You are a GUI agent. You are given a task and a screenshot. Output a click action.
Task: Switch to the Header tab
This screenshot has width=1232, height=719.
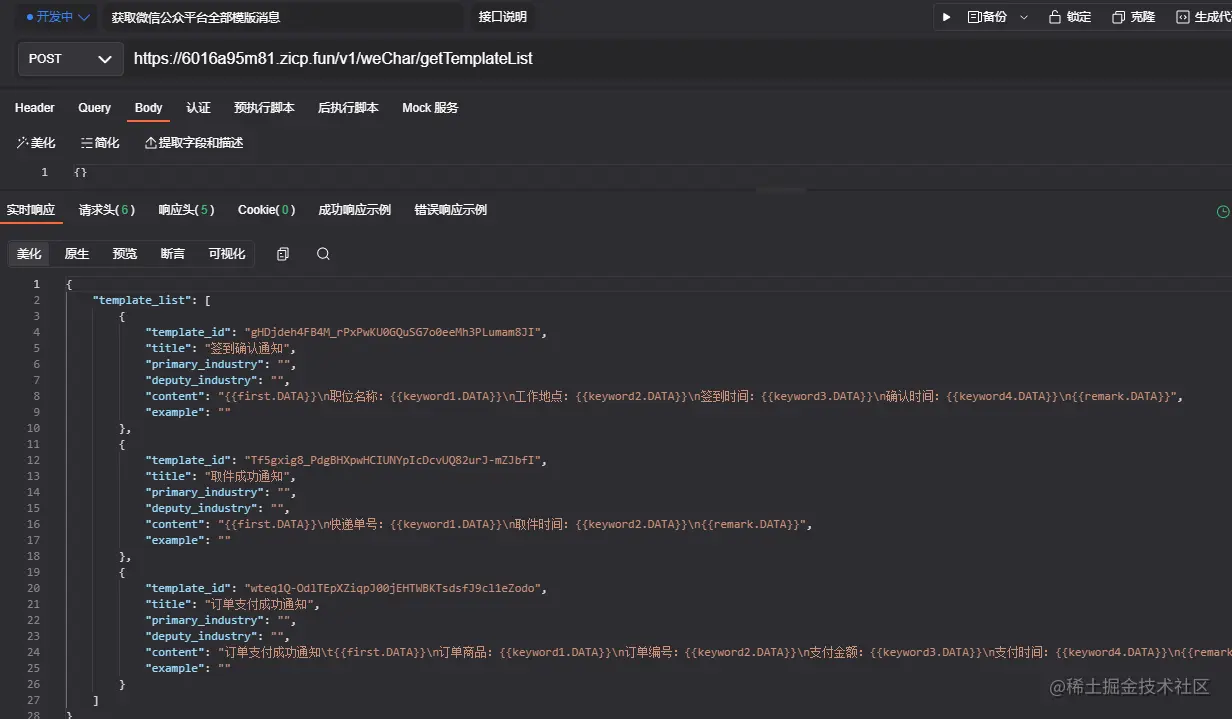click(35, 108)
